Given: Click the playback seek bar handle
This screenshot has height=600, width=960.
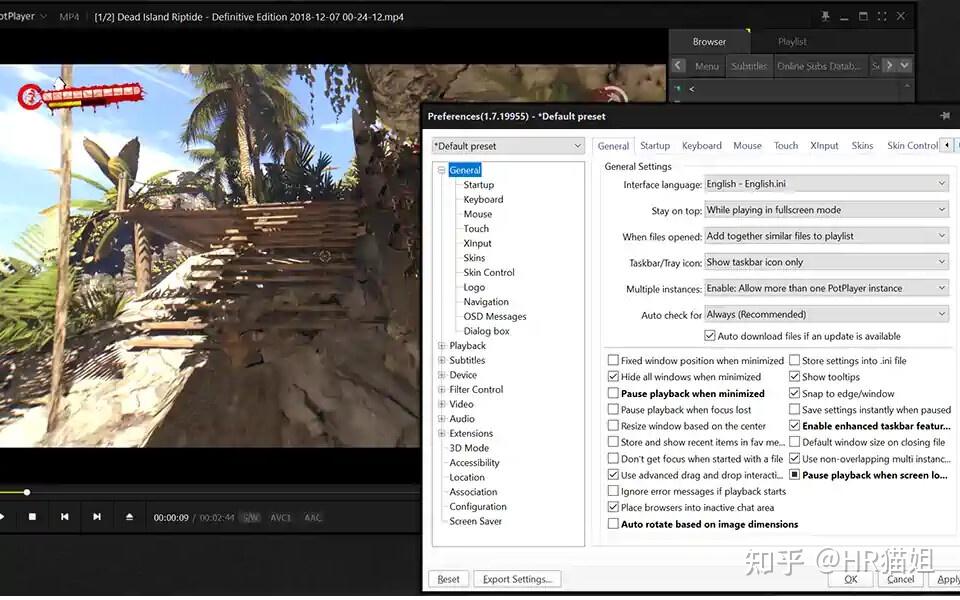Looking at the screenshot, I should tap(27, 492).
